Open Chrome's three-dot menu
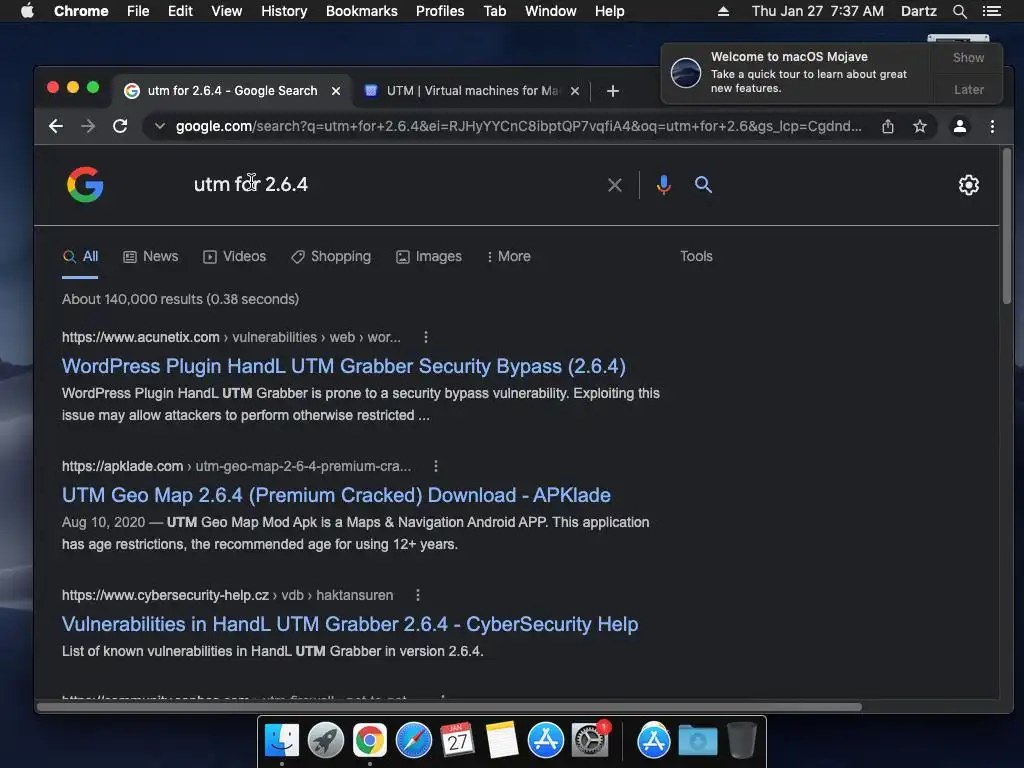The width and height of the screenshot is (1024, 768). coord(992,126)
